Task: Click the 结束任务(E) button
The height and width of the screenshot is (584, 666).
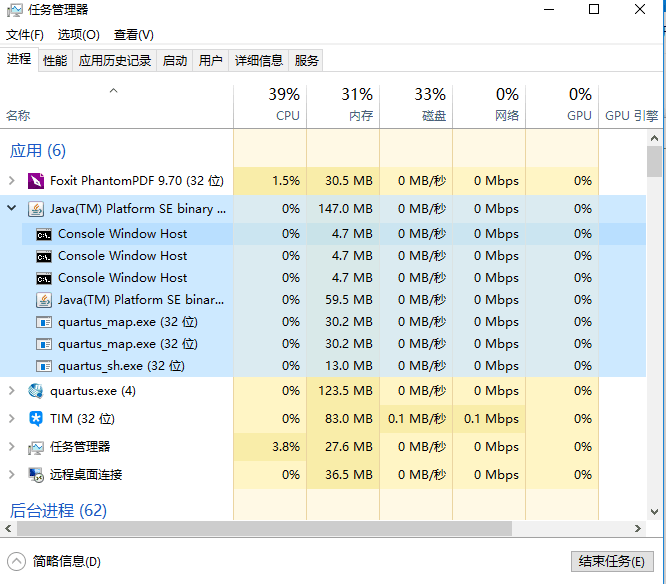Action: coord(612,561)
